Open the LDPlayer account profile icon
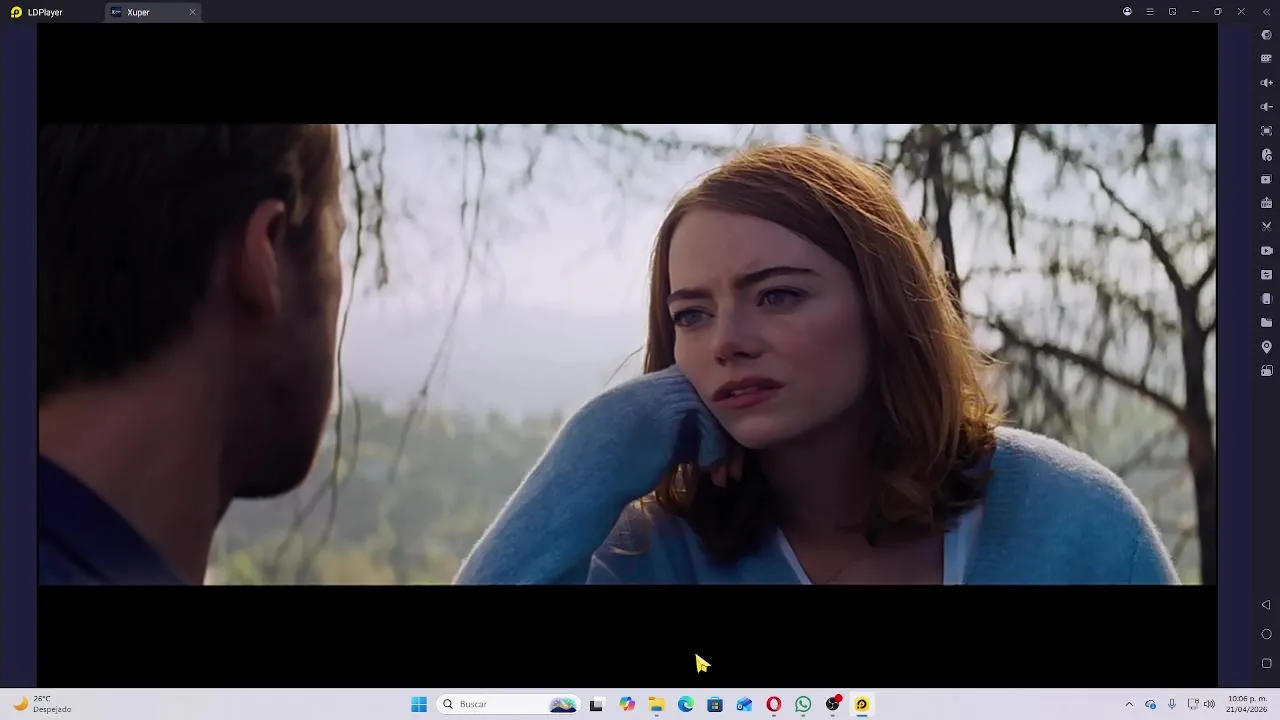The image size is (1280, 720). click(1127, 12)
